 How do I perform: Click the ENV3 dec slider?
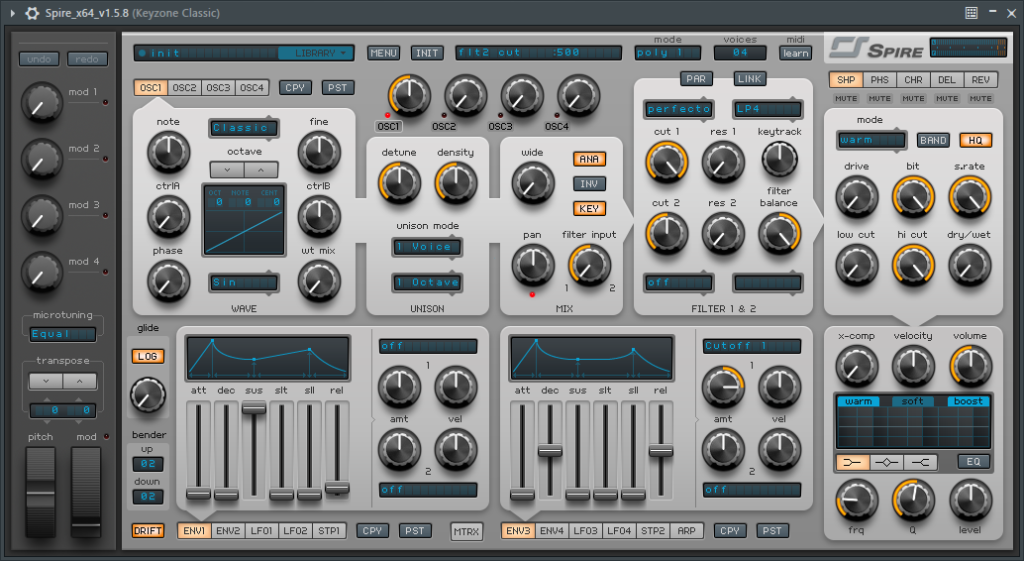pos(550,451)
